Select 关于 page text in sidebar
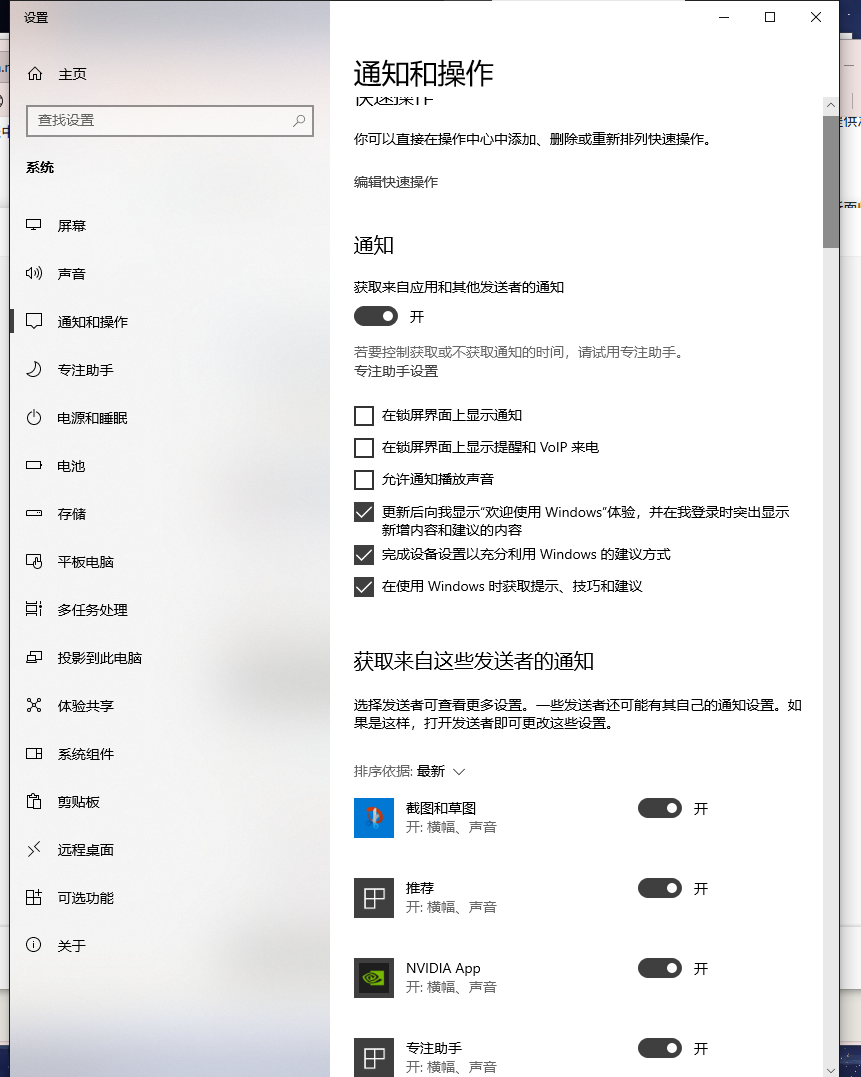861x1077 pixels. tap(71, 946)
